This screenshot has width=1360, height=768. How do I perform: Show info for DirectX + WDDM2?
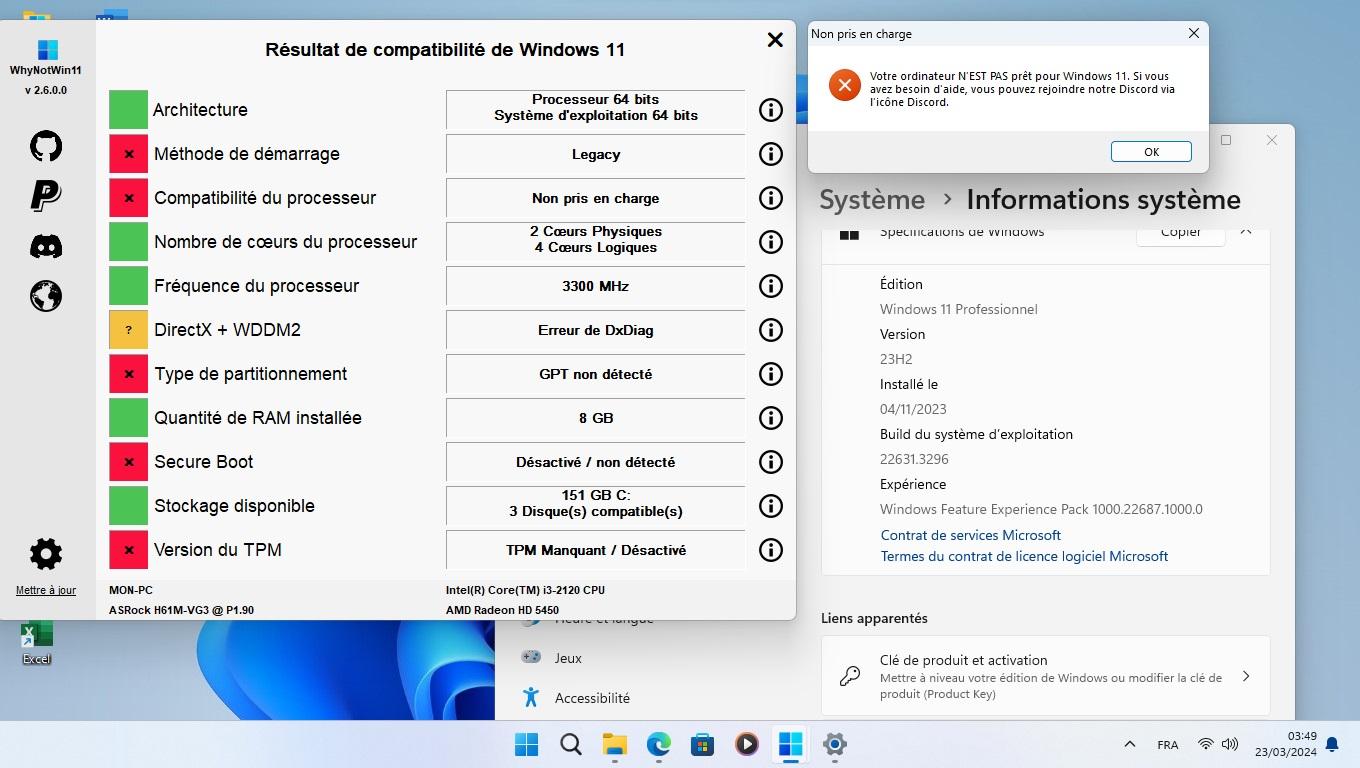[x=770, y=330]
